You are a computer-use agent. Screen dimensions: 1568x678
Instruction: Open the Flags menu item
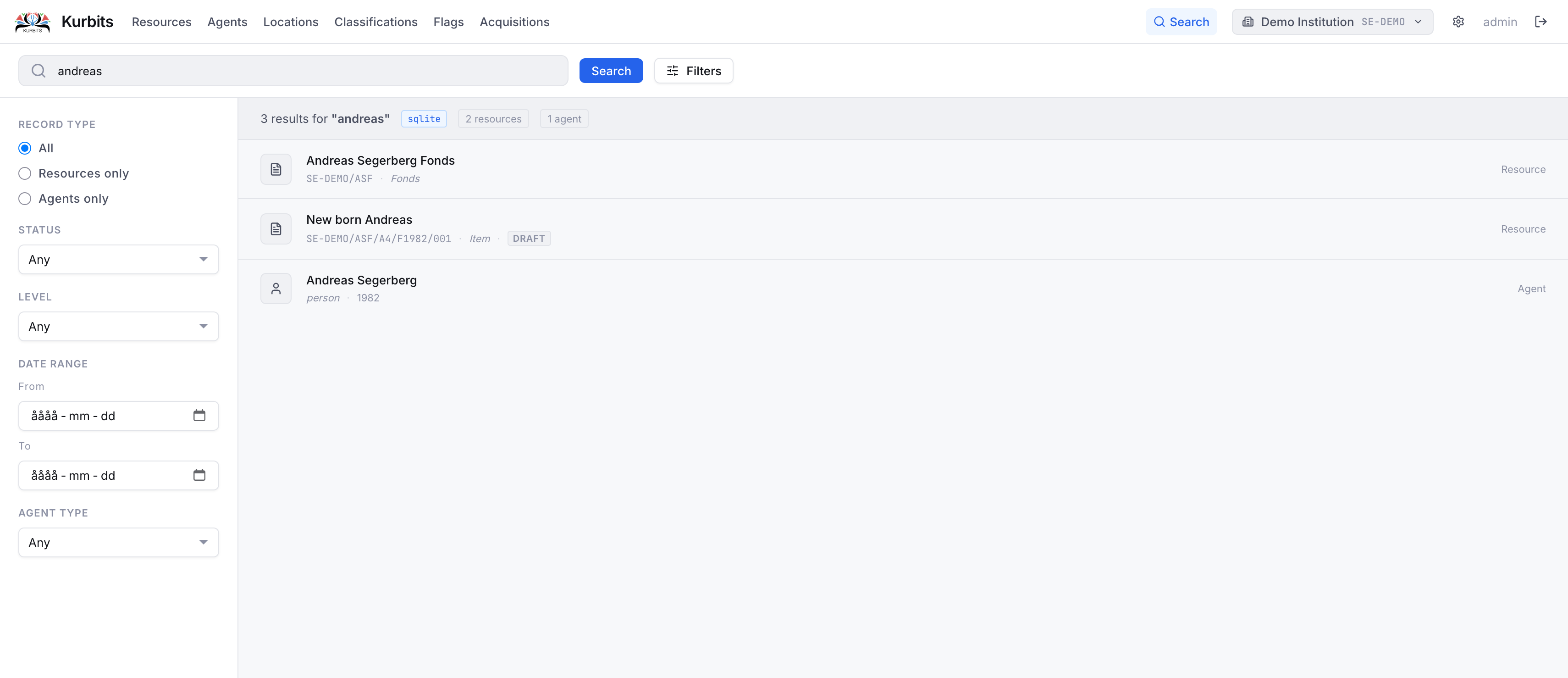coord(448,22)
